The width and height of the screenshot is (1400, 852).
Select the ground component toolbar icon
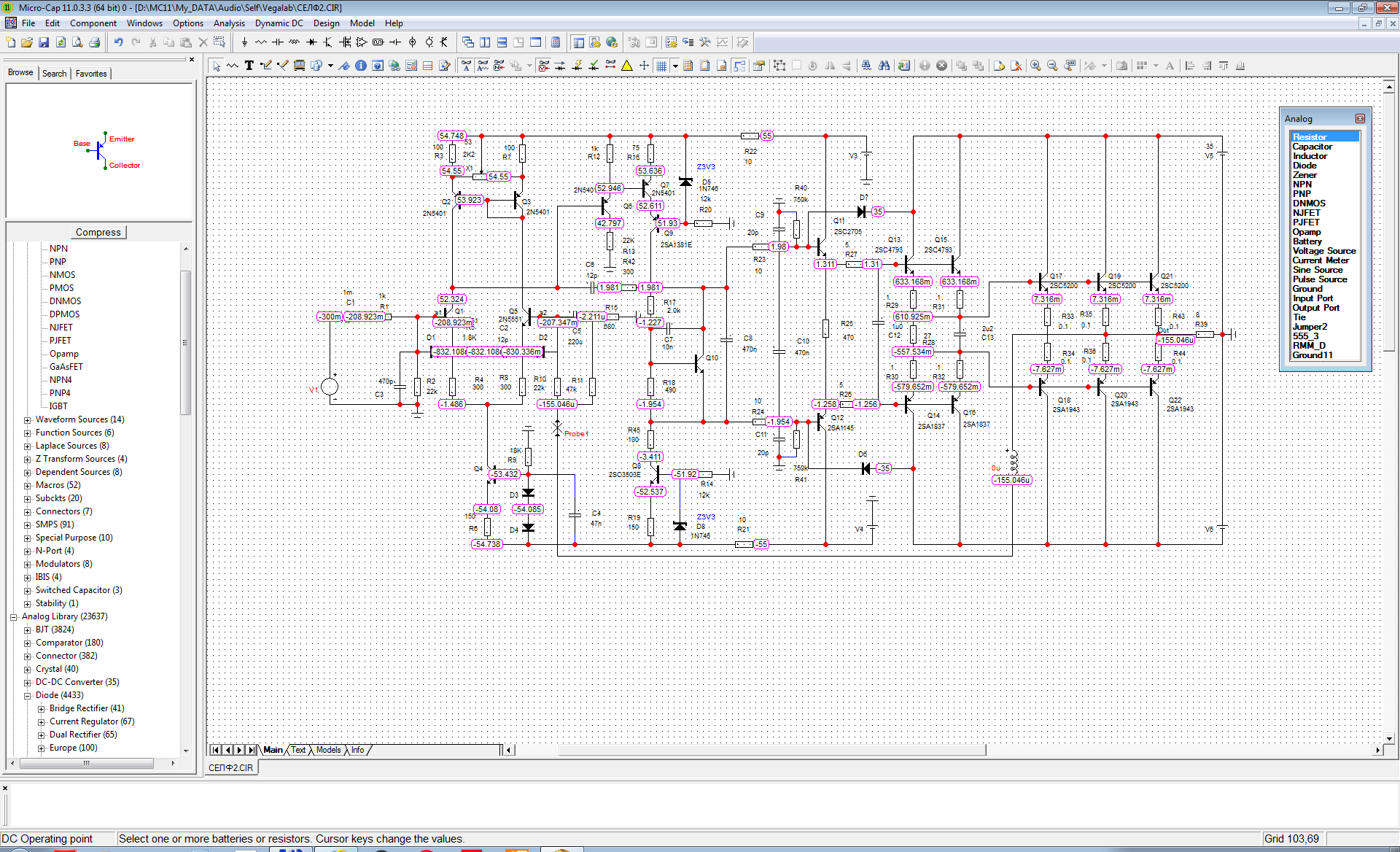pyautogui.click(x=244, y=42)
